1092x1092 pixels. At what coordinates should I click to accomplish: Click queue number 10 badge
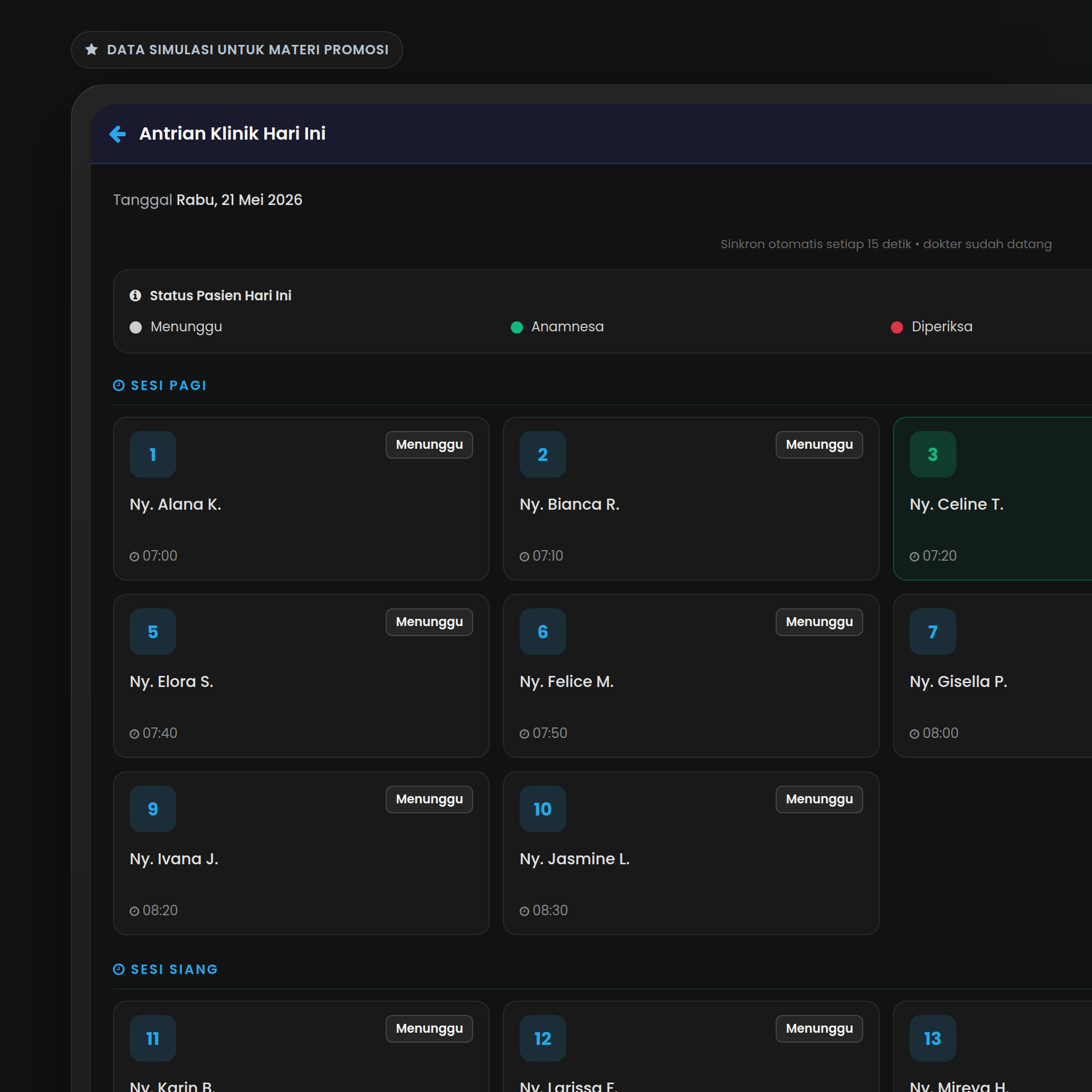[x=542, y=808]
